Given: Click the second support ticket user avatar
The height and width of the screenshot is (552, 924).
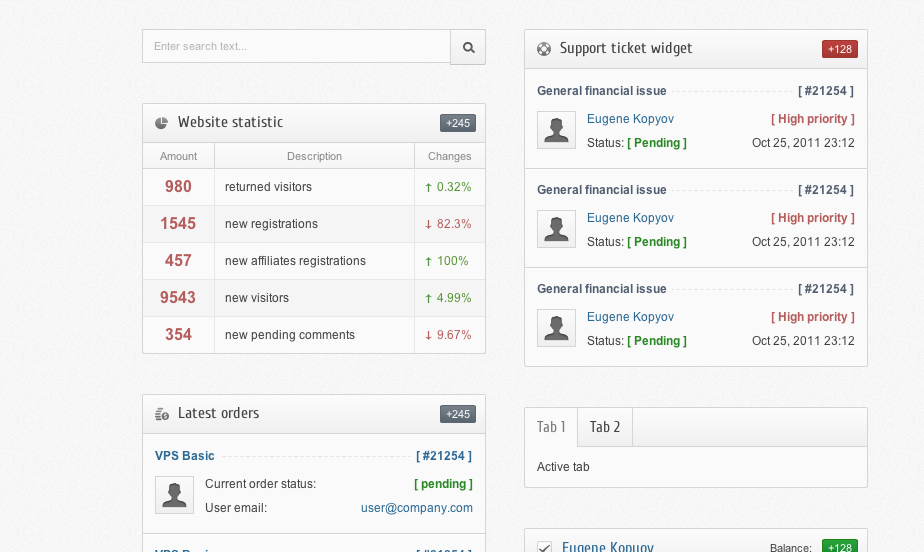Looking at the screenshot, I should [x=556, y=229].
